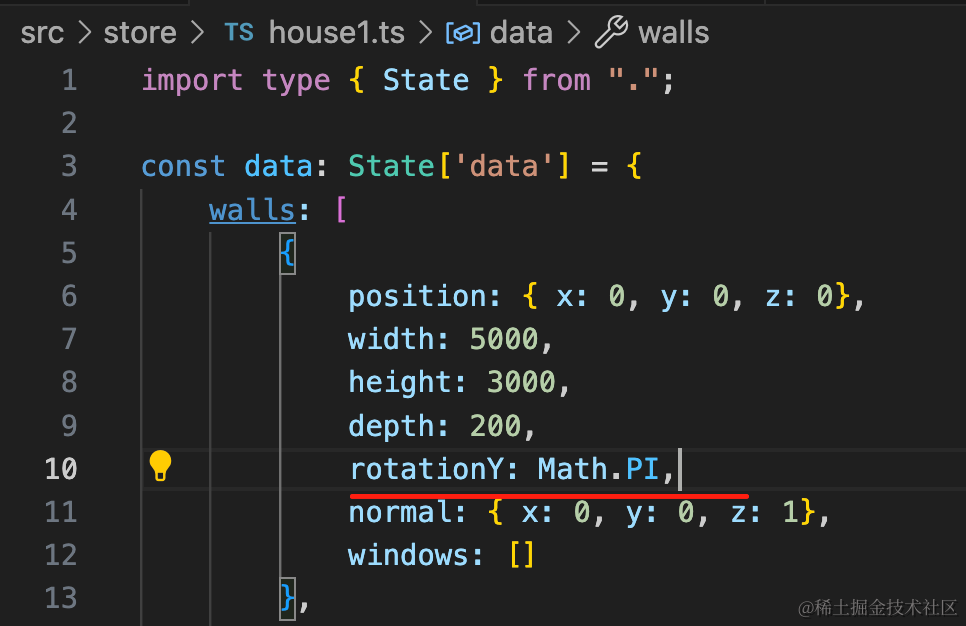Click the 'width' property name
The image size is (966, 626).
[391, 339]
